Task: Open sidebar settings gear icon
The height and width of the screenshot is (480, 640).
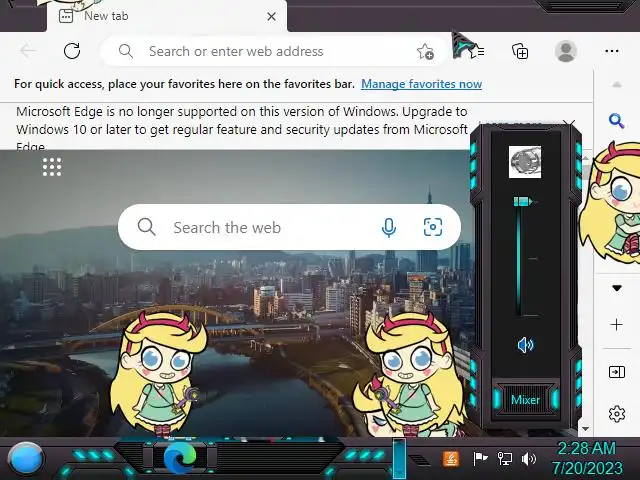Action: 616,414
